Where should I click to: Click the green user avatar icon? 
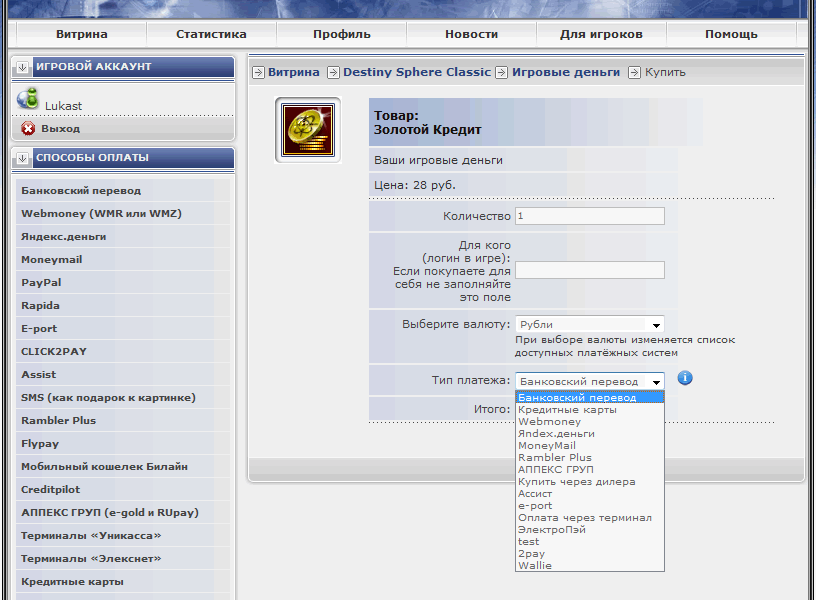[28, 99]
